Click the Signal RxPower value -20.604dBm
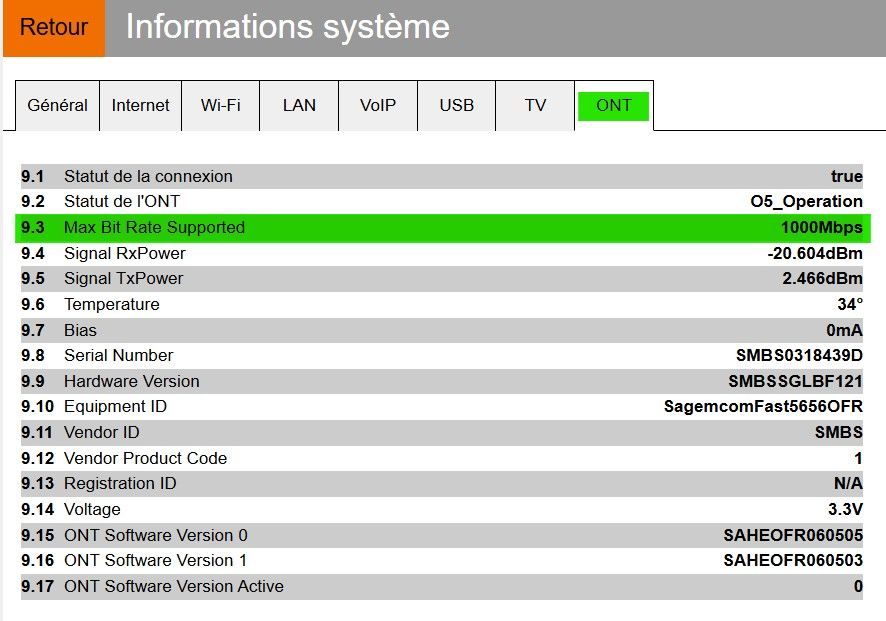The height and width of the screenshot is (621, 886). click(x=814, y=253)
